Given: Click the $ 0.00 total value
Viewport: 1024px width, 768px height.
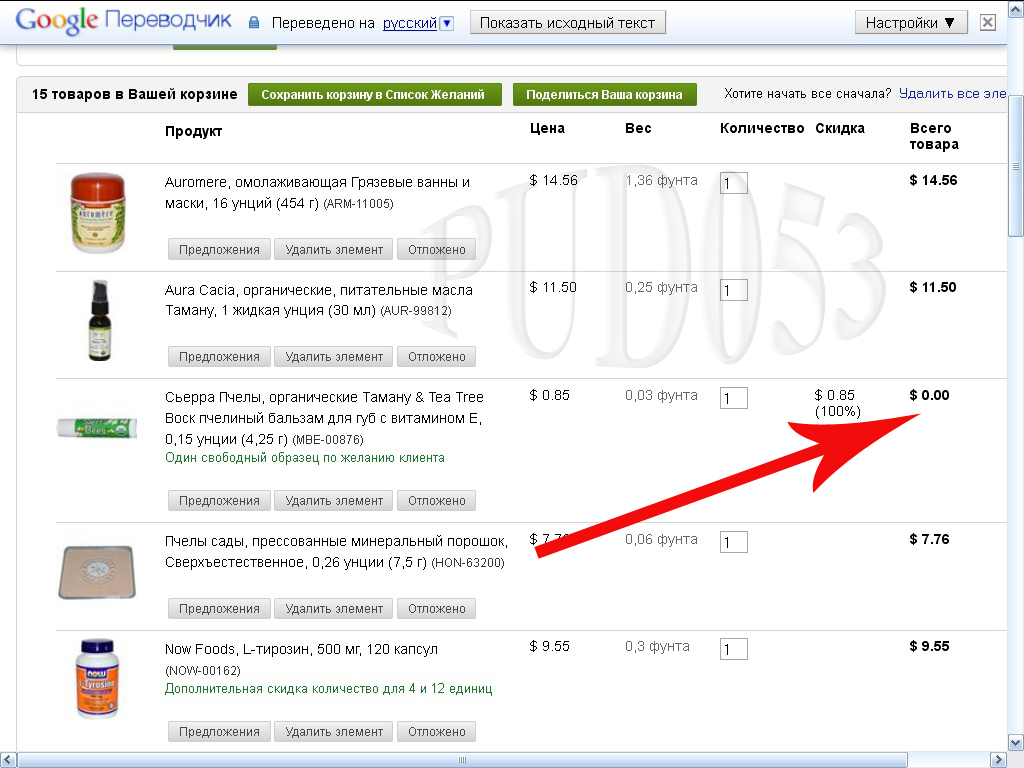Looking at the screenshot, I should point(929,395).
